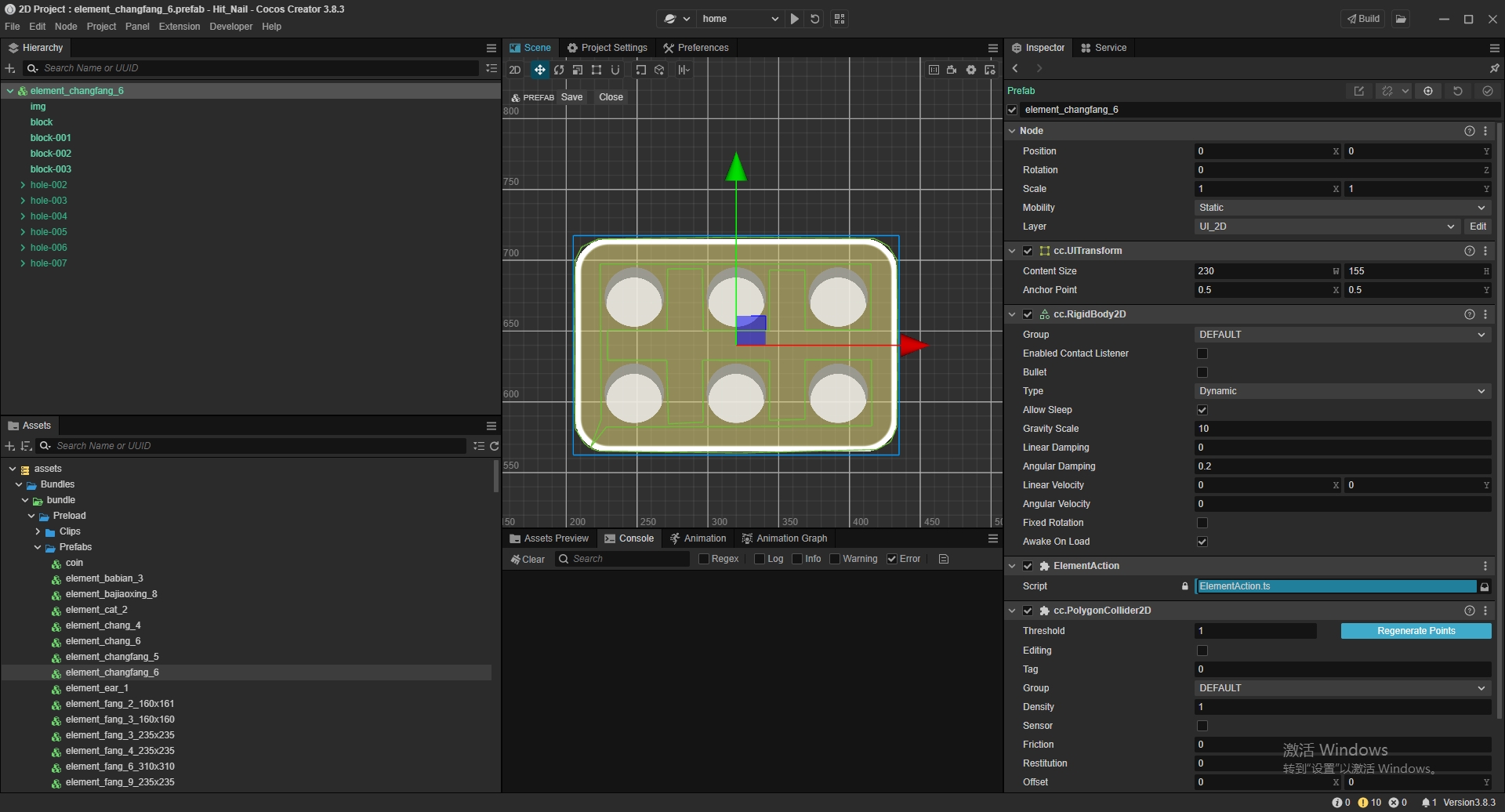Image resolution: width=1505 pixels, height=812 pixels.
Task: Open cc.RigidBody2D component help icon
Action: pyautogui.click(x=1469, y=314)
